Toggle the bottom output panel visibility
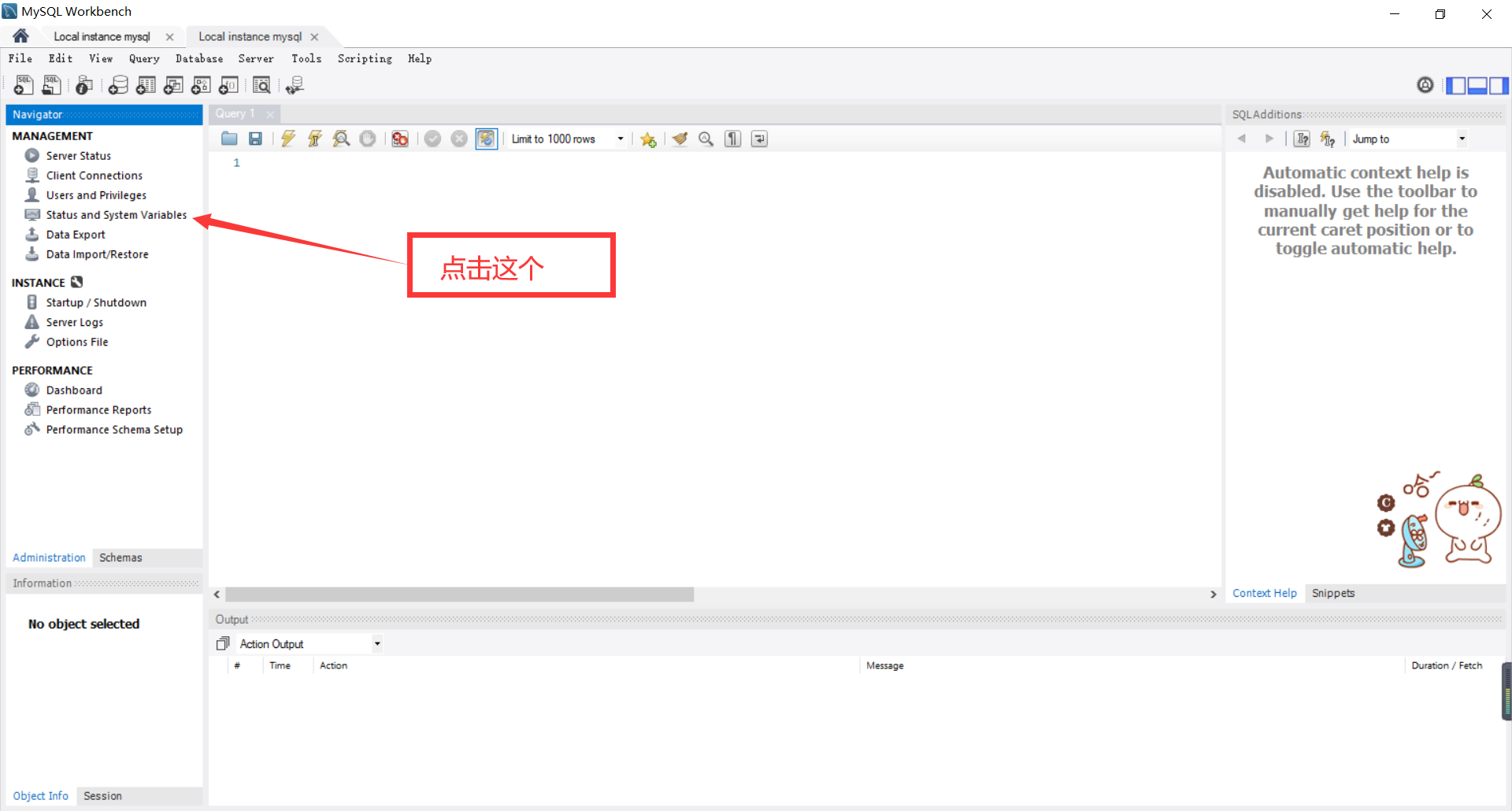 click(x=1477, y=85)
